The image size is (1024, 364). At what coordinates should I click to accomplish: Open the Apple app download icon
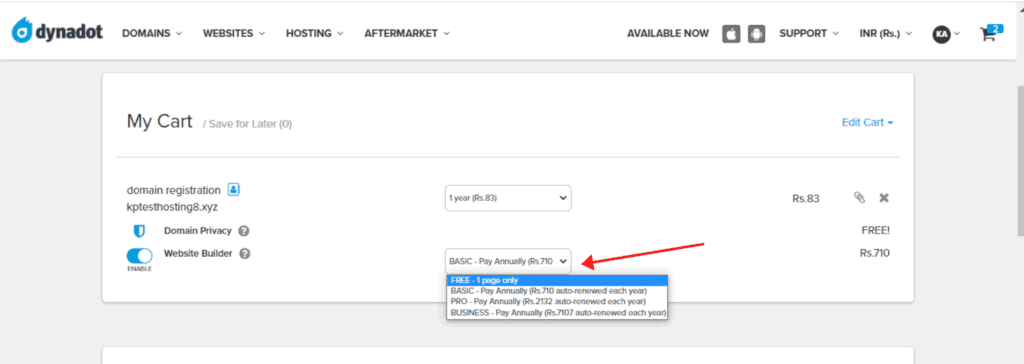pyautogui.click(x=731, y=34)
